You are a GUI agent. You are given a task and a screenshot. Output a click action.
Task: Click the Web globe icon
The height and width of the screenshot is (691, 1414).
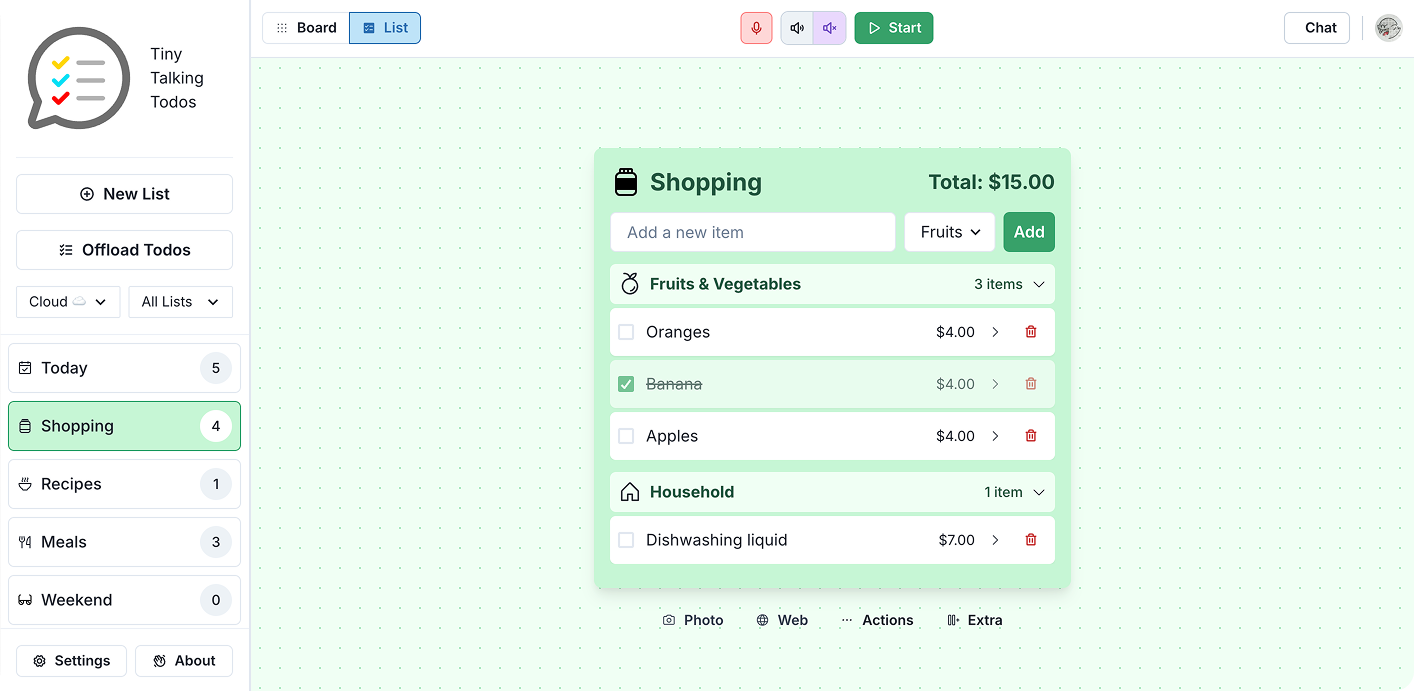(782, 620)
